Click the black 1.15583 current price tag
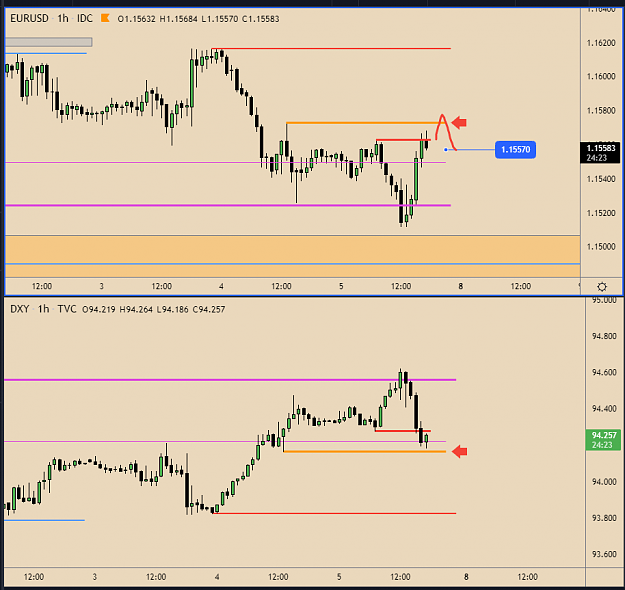The image size is (625, 590). [x=601, y=153]
